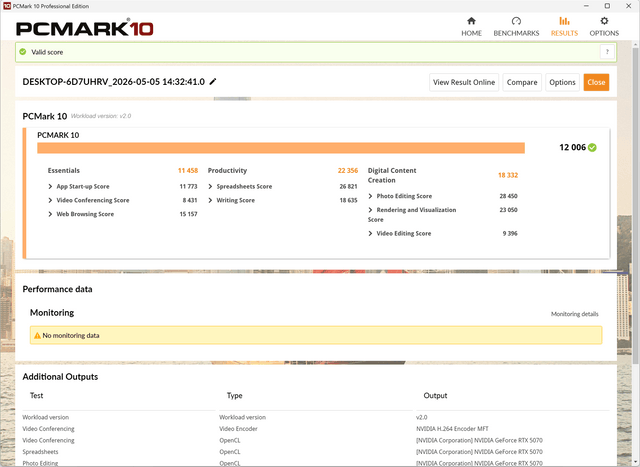This screenshot has width=640, height=467.
Task: Click the 9 396 Video Editing value
Action: coord(510,234)
